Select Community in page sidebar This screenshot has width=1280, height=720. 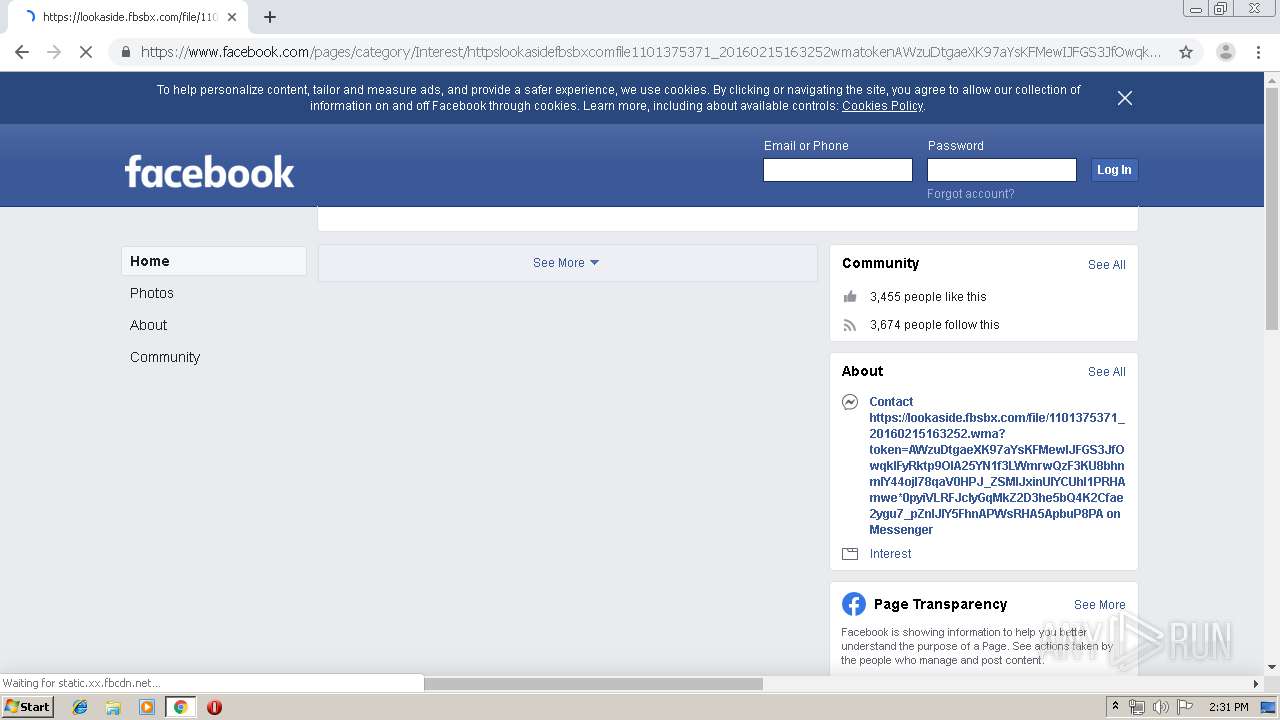click(x=165, y=357)
